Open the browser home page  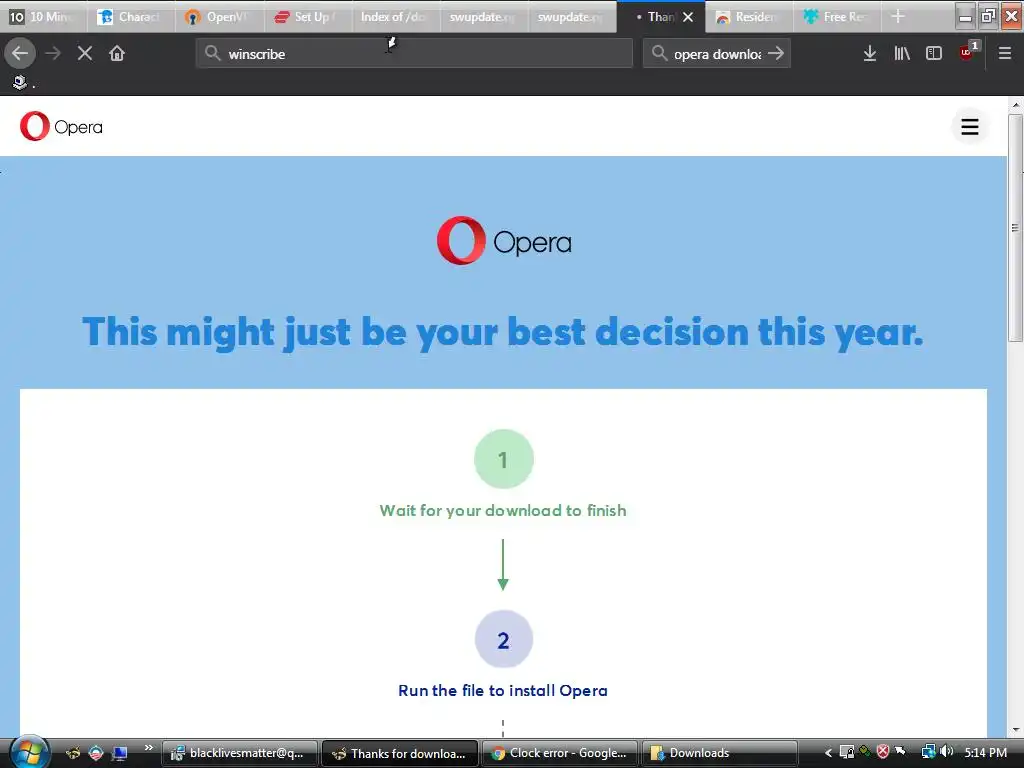click(x=117, y=53)
